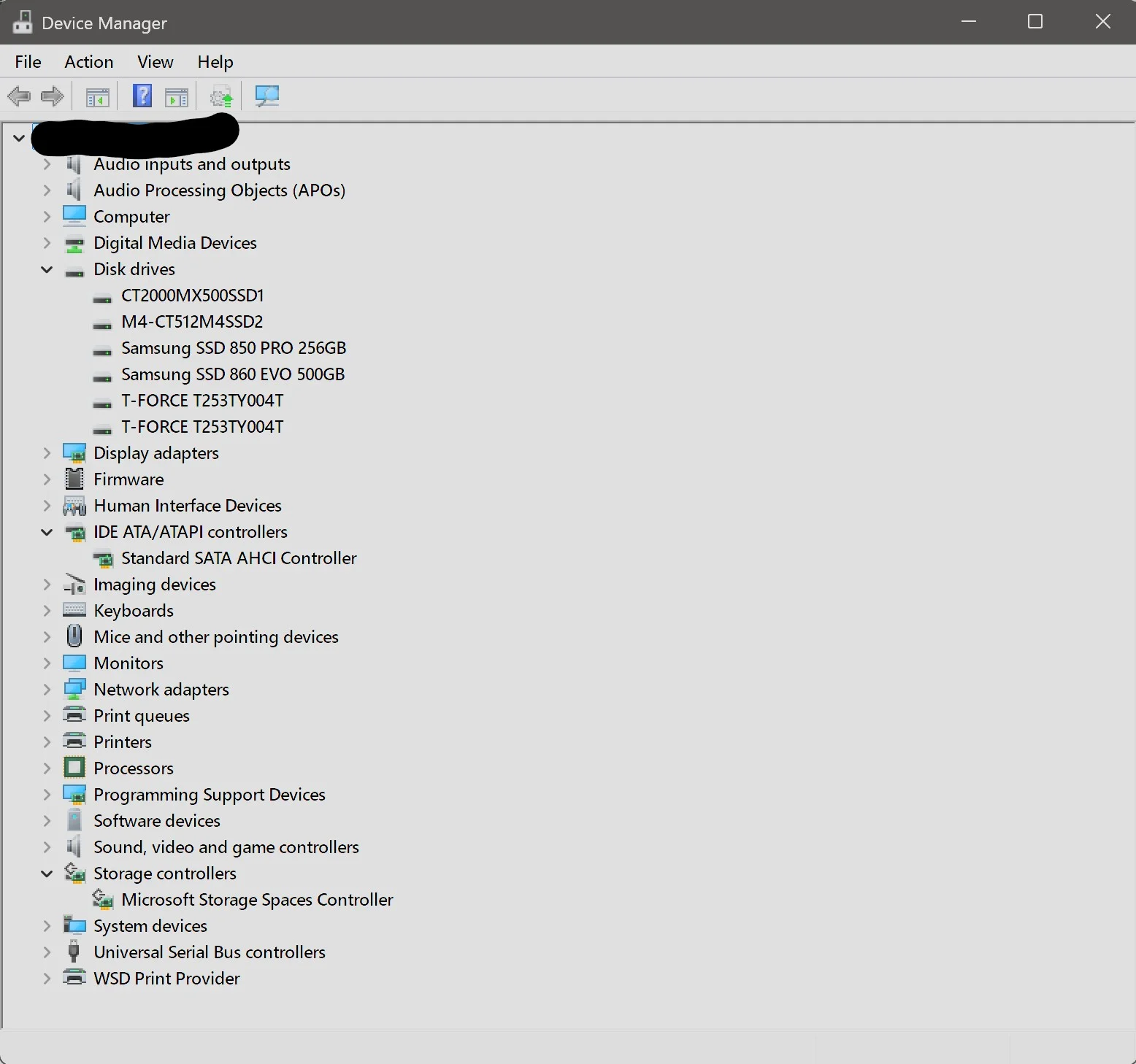Screen dimensions: 1136x1064
Task: Select the mouse icon for Mice and other pointing devices
Action: coord(74,636)
